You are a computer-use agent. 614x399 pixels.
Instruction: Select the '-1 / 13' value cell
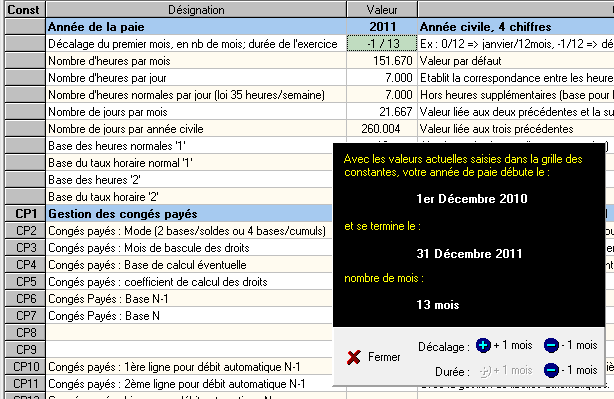382,43
